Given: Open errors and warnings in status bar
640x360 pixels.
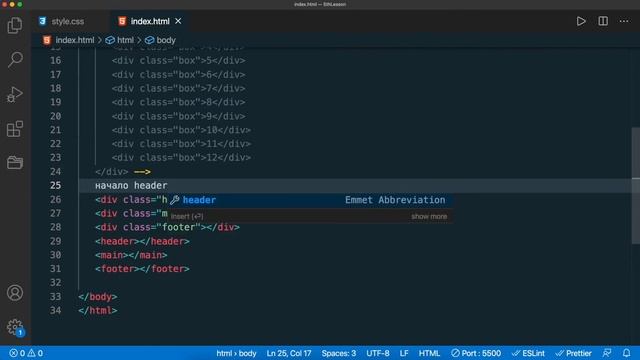Looking at the screenshot, I should click(x=26, y=353).
